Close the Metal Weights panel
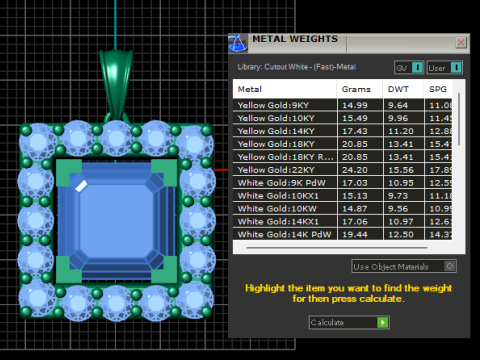Viewport: 480px width, 360px height. [461, 42]
